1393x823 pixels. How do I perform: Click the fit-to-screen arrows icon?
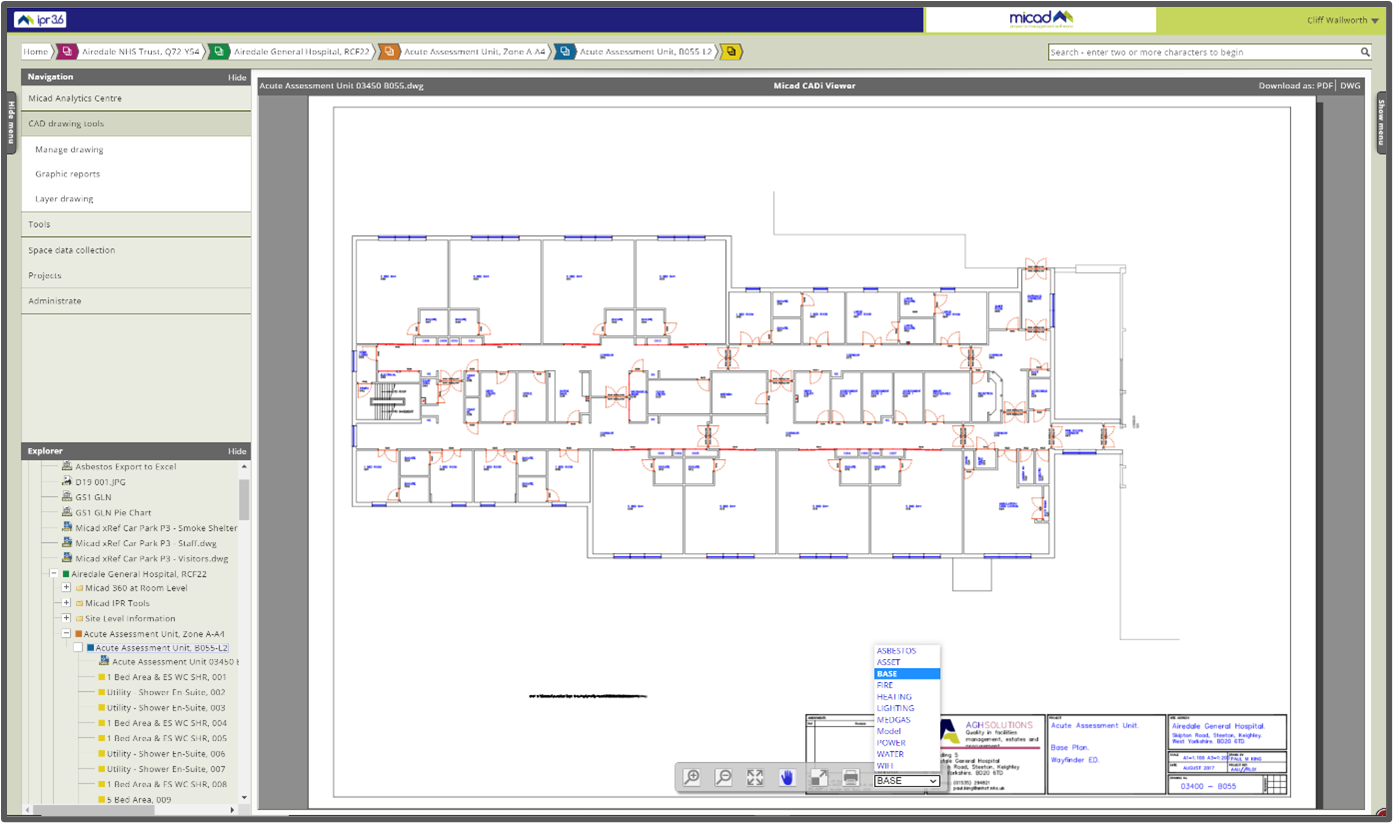point(755,777)
